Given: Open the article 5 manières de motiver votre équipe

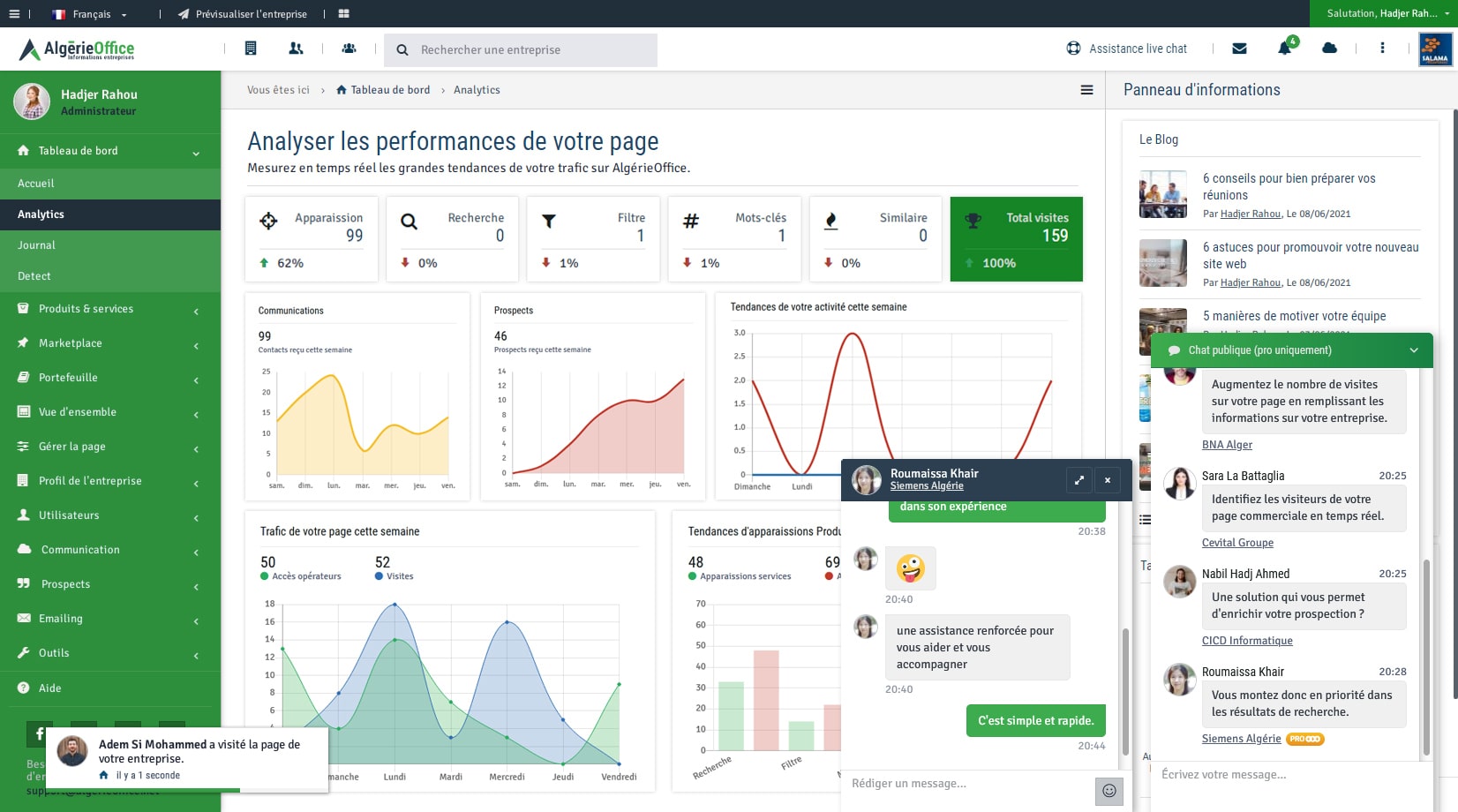Looking at the screenshot, I should click(1294, 315).
